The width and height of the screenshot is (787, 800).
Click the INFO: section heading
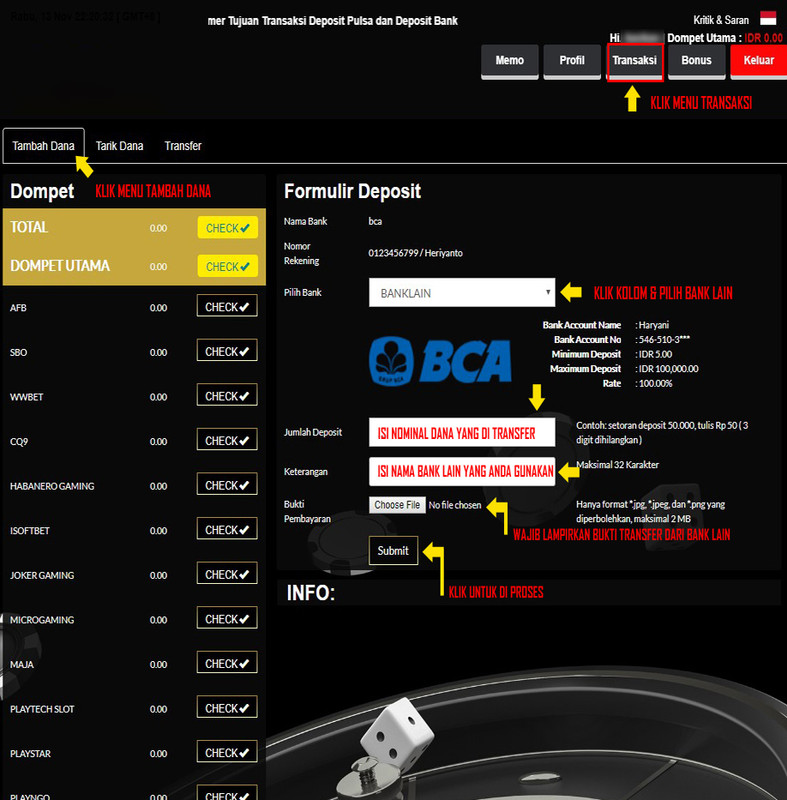(x=310, y=593)
